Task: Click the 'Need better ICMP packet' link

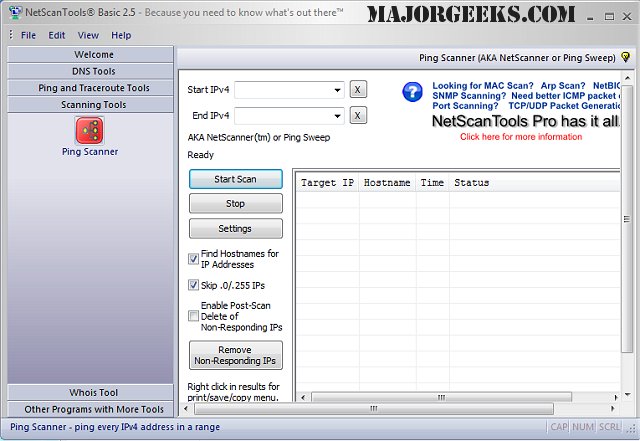Action: point(565,96)
